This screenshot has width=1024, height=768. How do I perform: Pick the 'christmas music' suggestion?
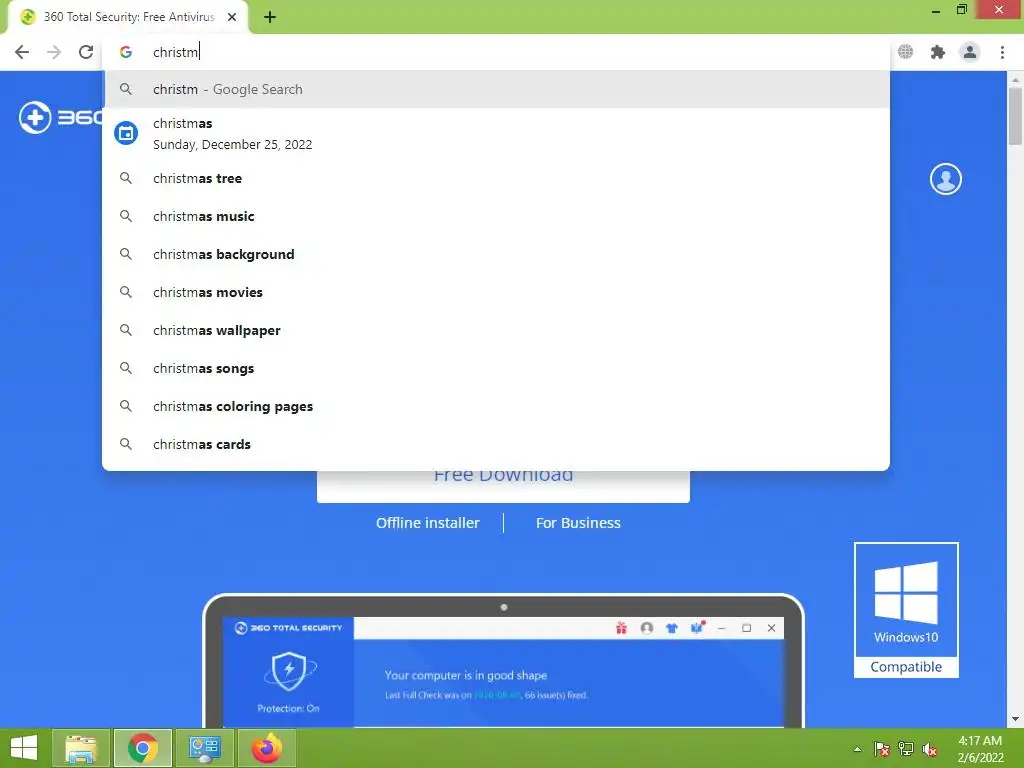pos(496,216)
